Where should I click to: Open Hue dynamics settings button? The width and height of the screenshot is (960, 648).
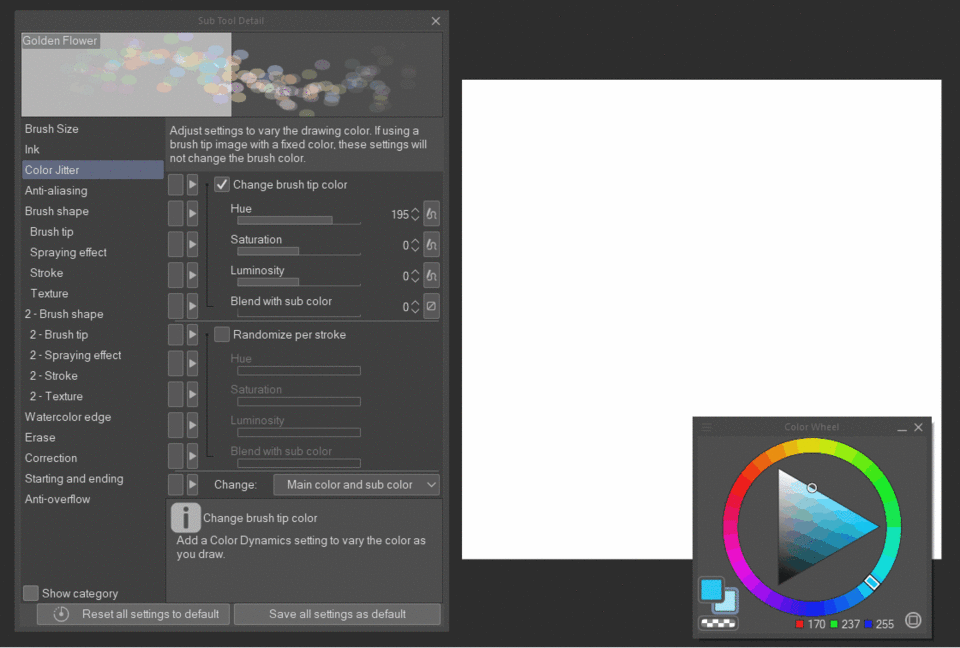tap(431, 214)
